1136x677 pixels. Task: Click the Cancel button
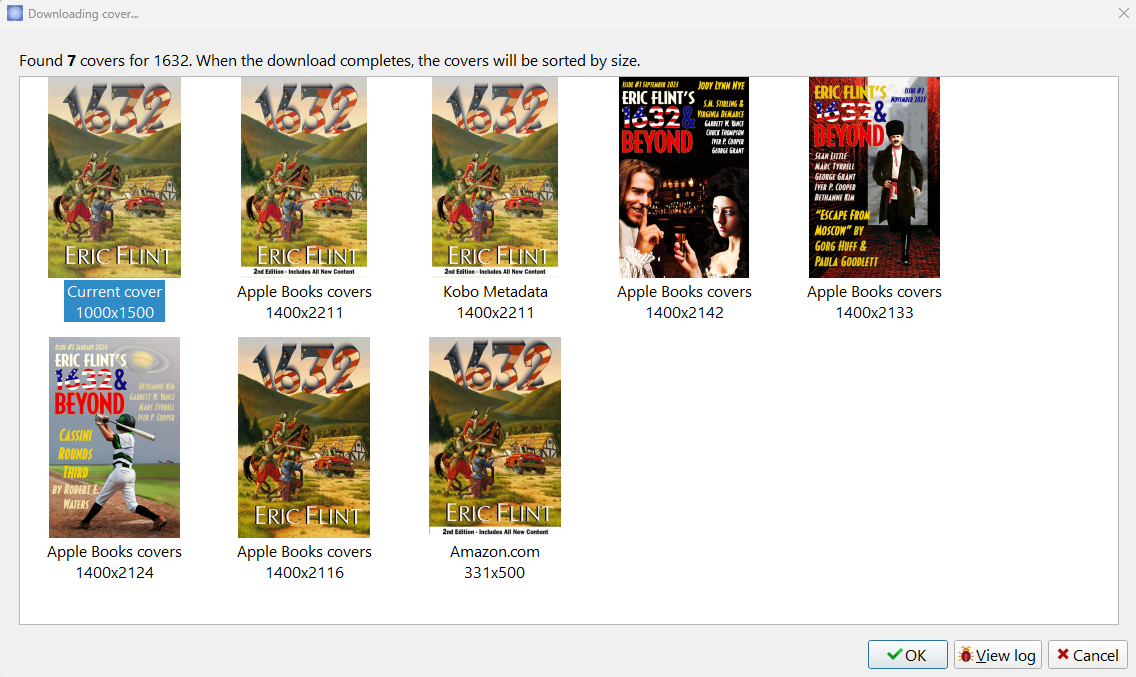point(1087,655)
